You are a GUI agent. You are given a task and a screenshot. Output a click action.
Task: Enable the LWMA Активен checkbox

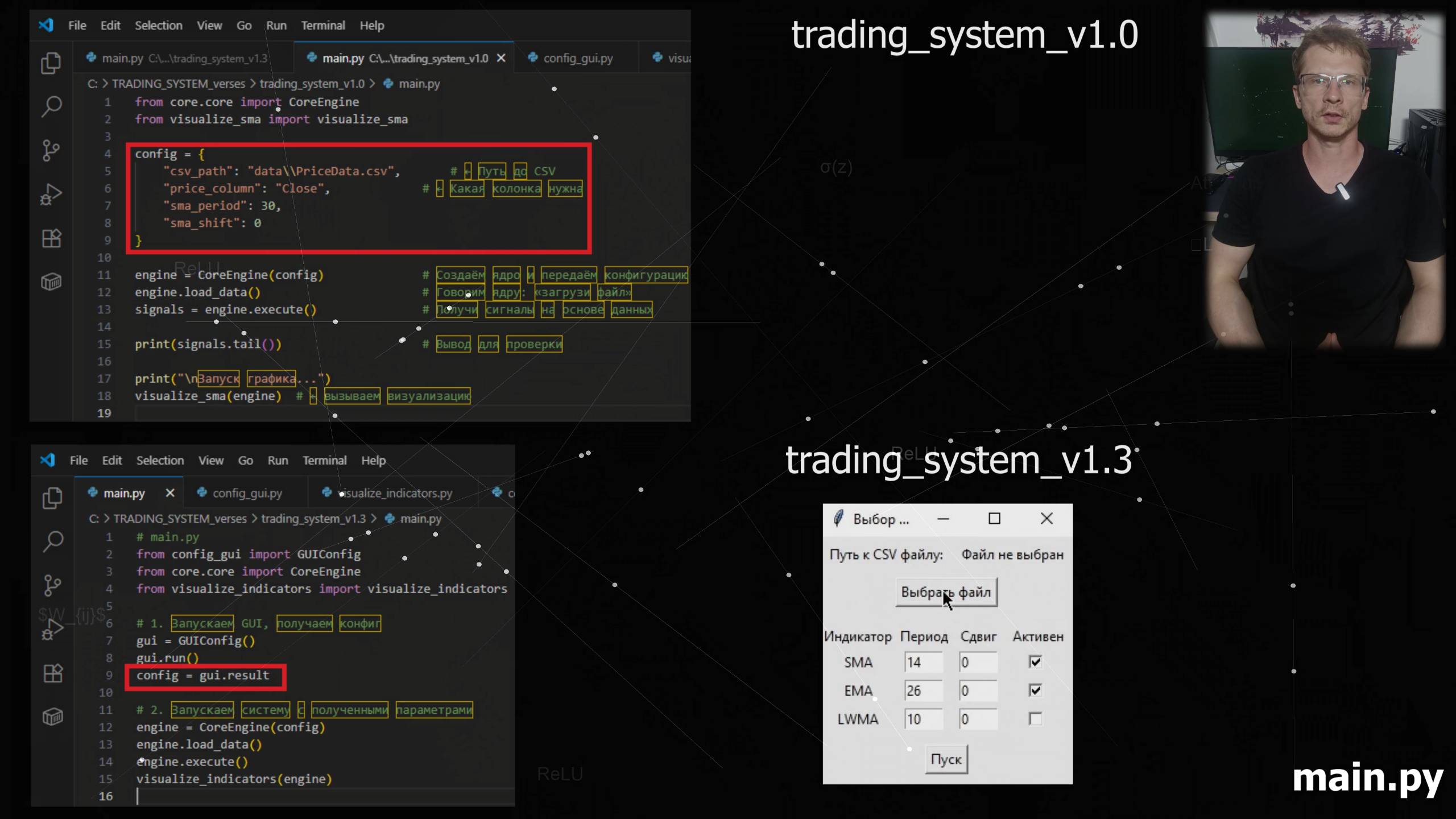(x=1035, y=719)
